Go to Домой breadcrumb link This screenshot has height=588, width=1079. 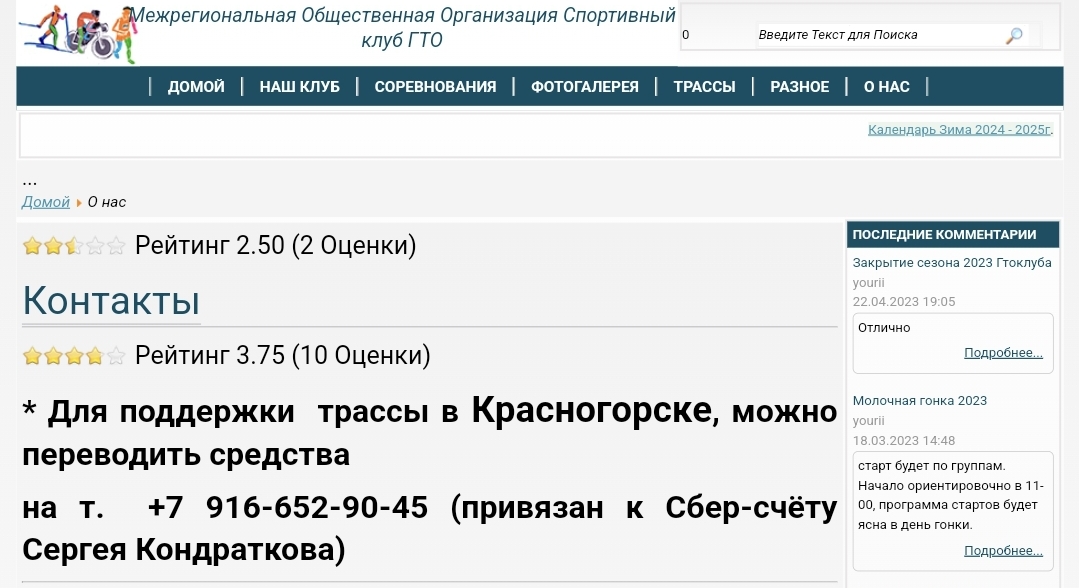pyautogui.click(x=45, y=202)
